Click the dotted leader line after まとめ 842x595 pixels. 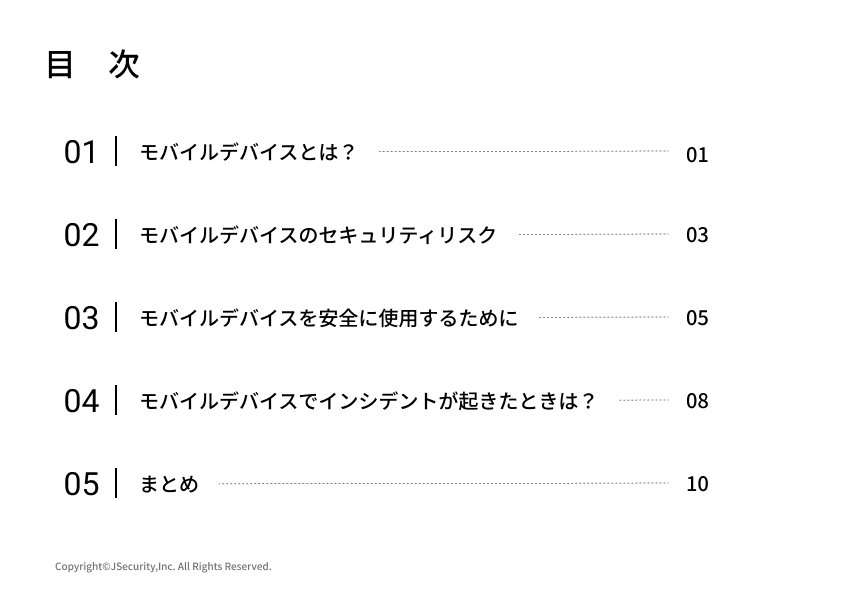click(x=443, y=483)
